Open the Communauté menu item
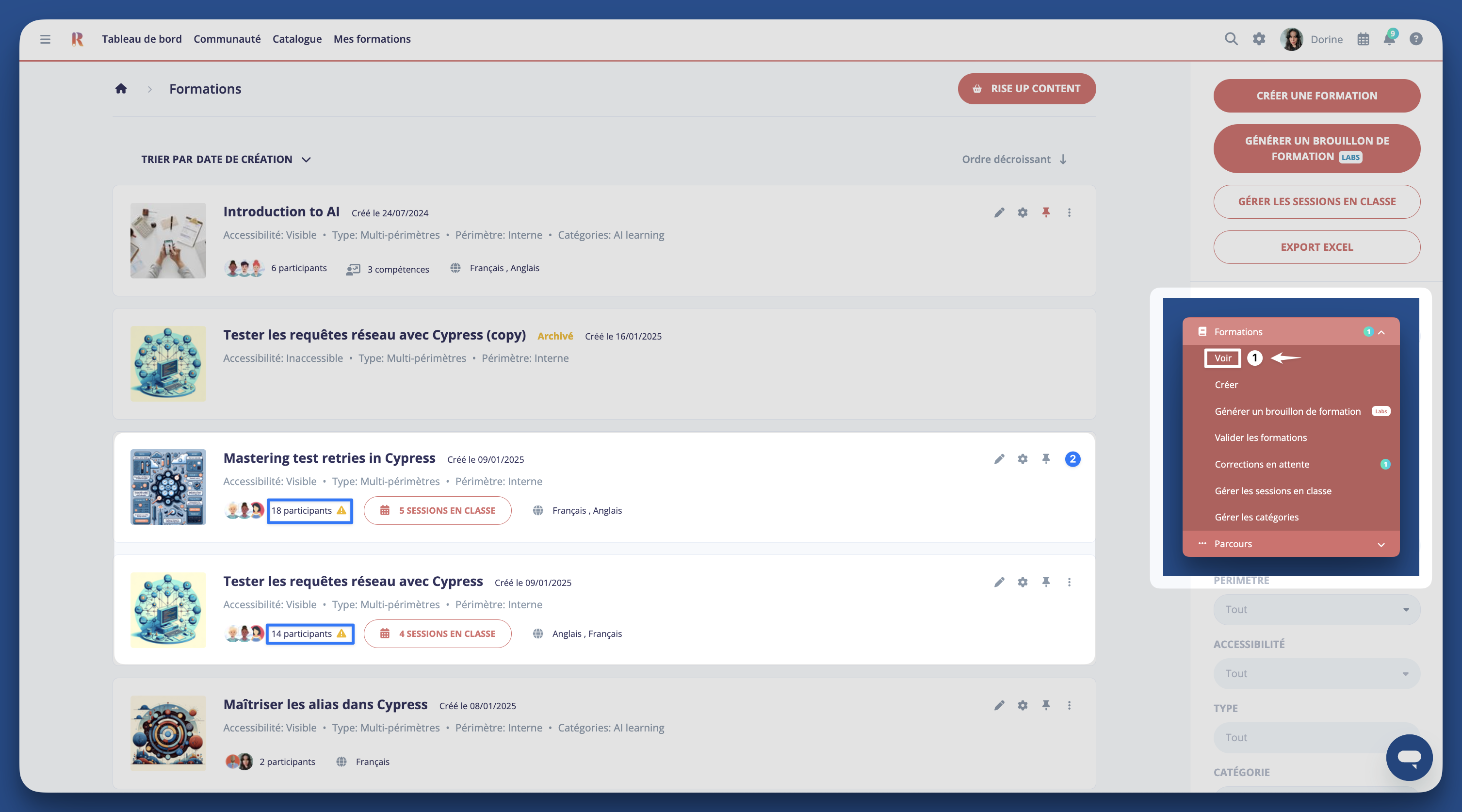 (x=227, y=39)
